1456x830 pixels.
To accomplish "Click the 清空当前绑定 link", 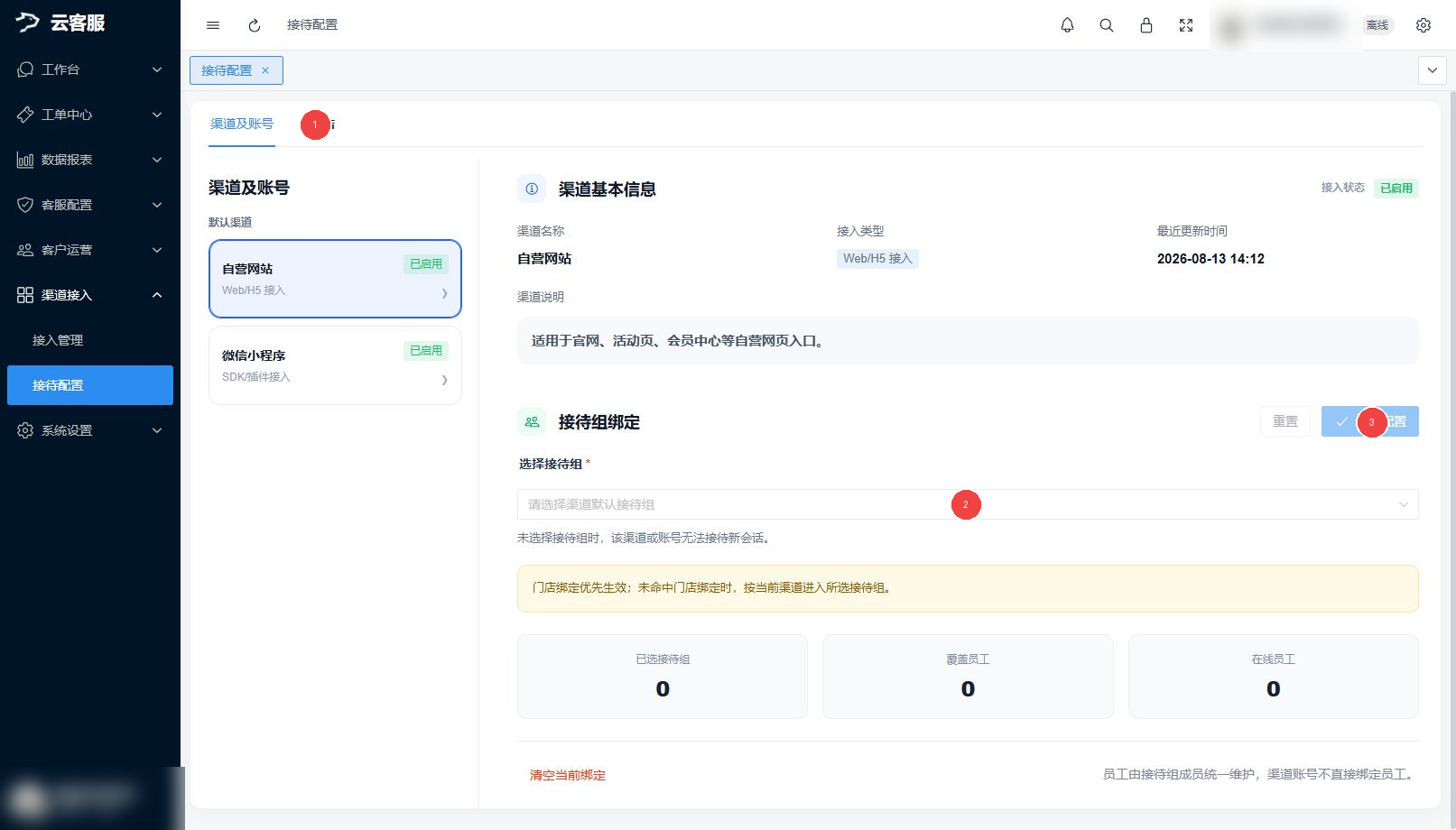I will point(568,775).
